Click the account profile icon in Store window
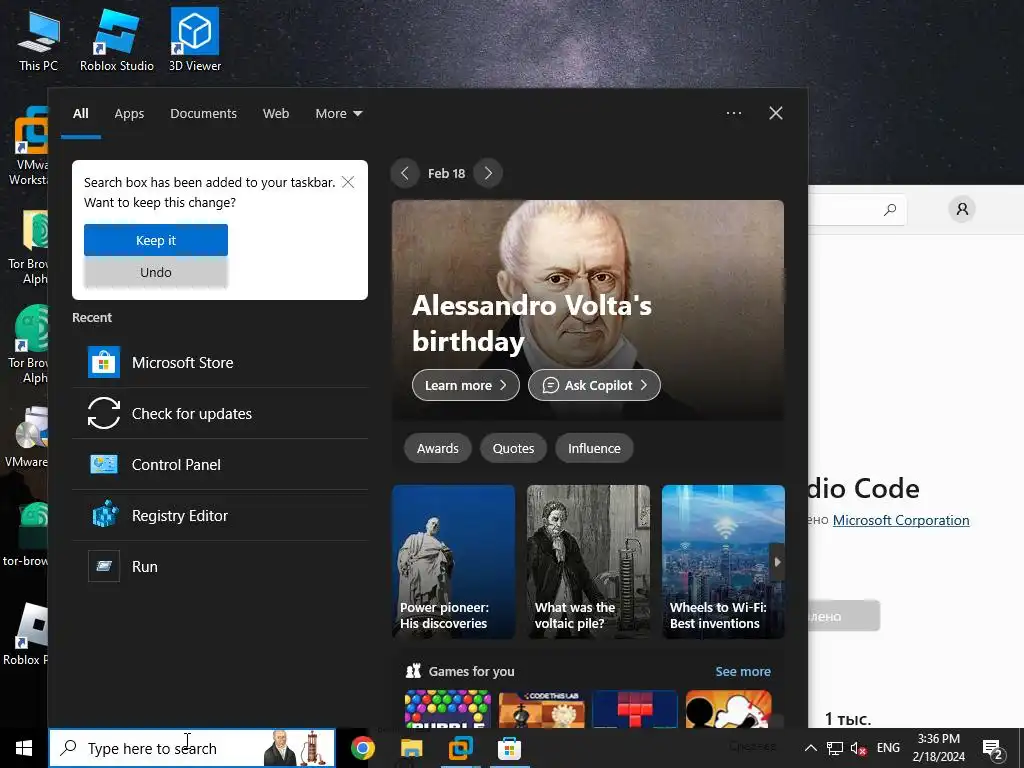 click(x=962, y=209)
